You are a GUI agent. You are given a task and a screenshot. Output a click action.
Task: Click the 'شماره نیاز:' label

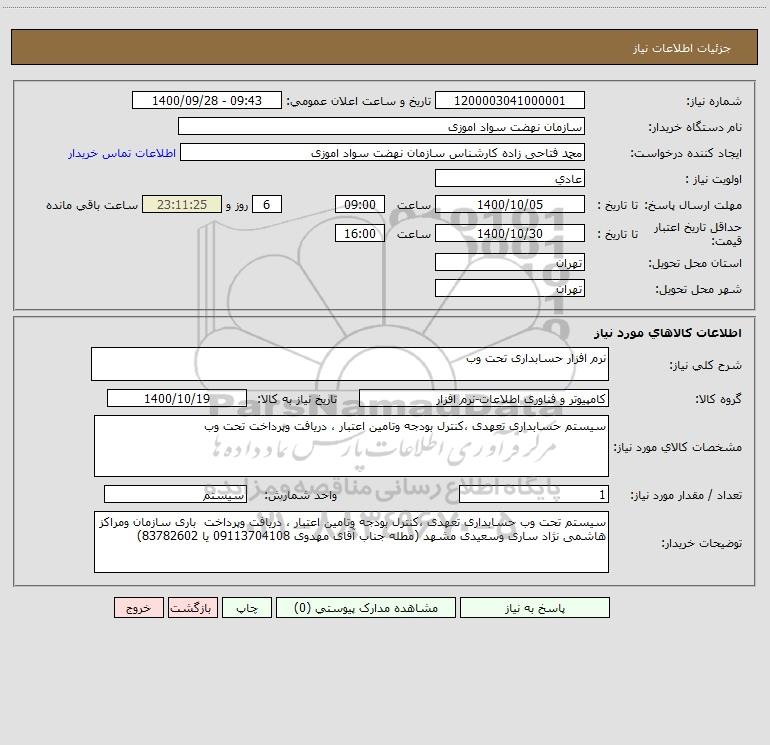click(x=714, y=102)
